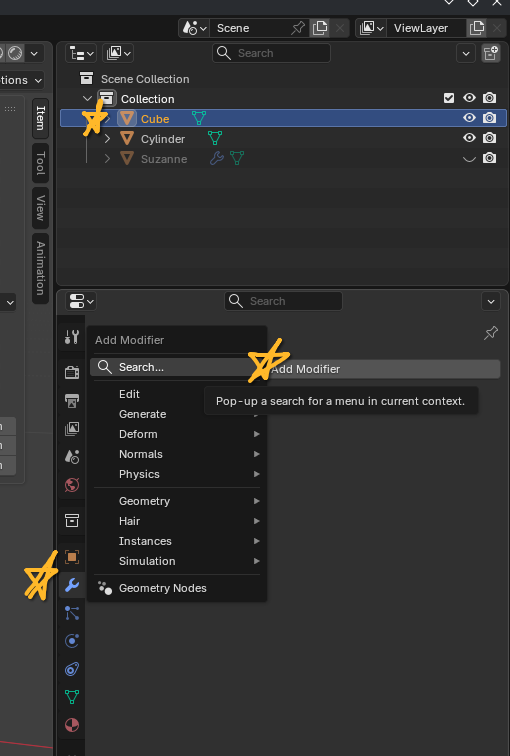Open the outliner editor type dropdown
The width and height of the screenshot is (510, 756).
pos(81,53)
